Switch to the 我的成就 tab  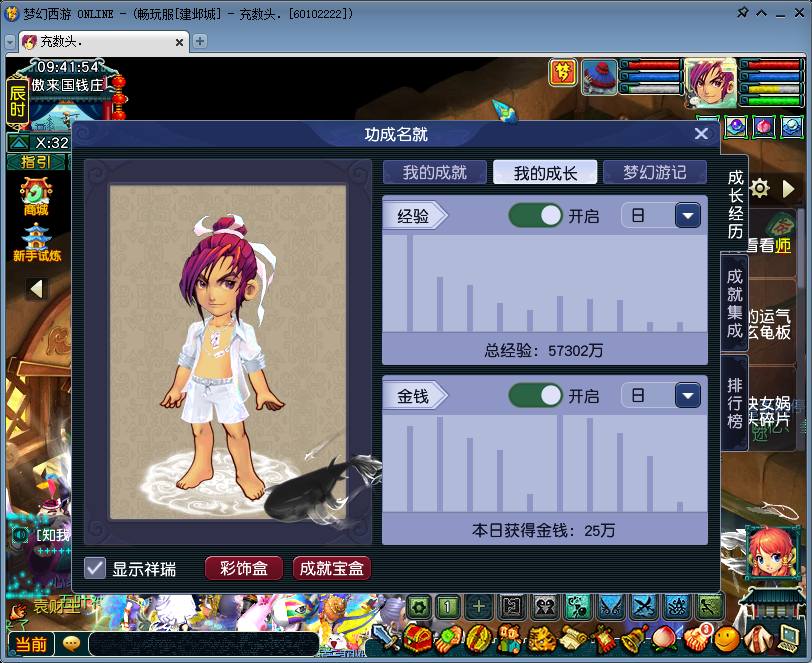[434, 172]
